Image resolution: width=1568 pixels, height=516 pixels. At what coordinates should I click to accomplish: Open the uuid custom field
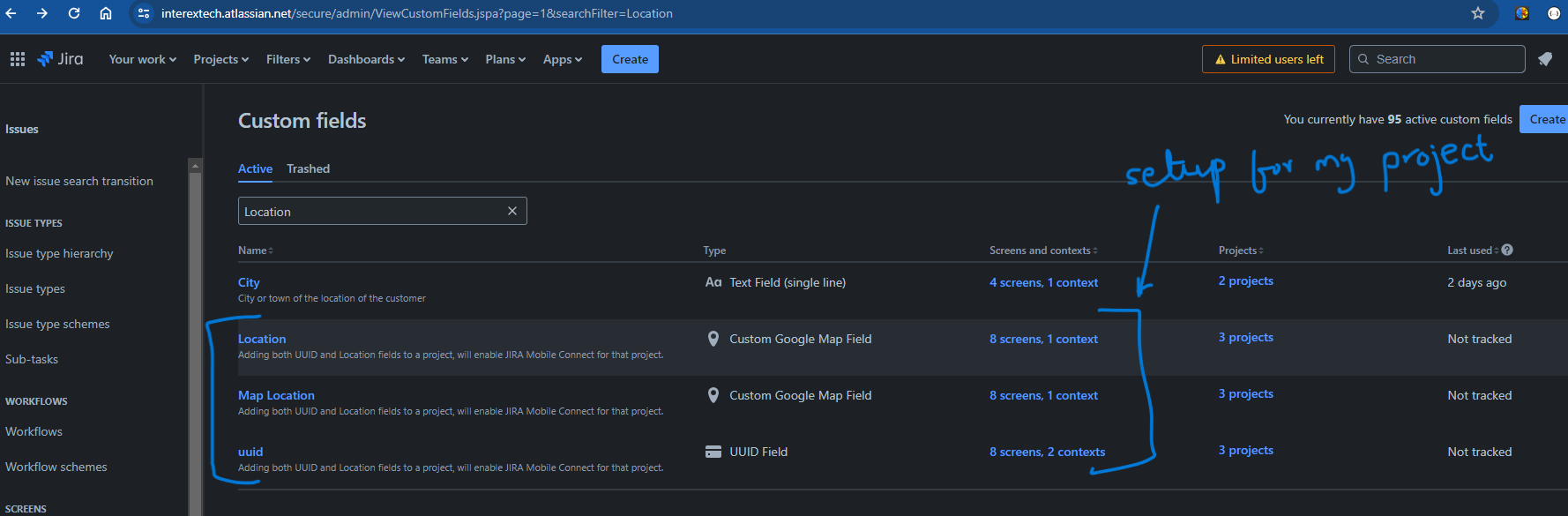[x=250, y=452]
